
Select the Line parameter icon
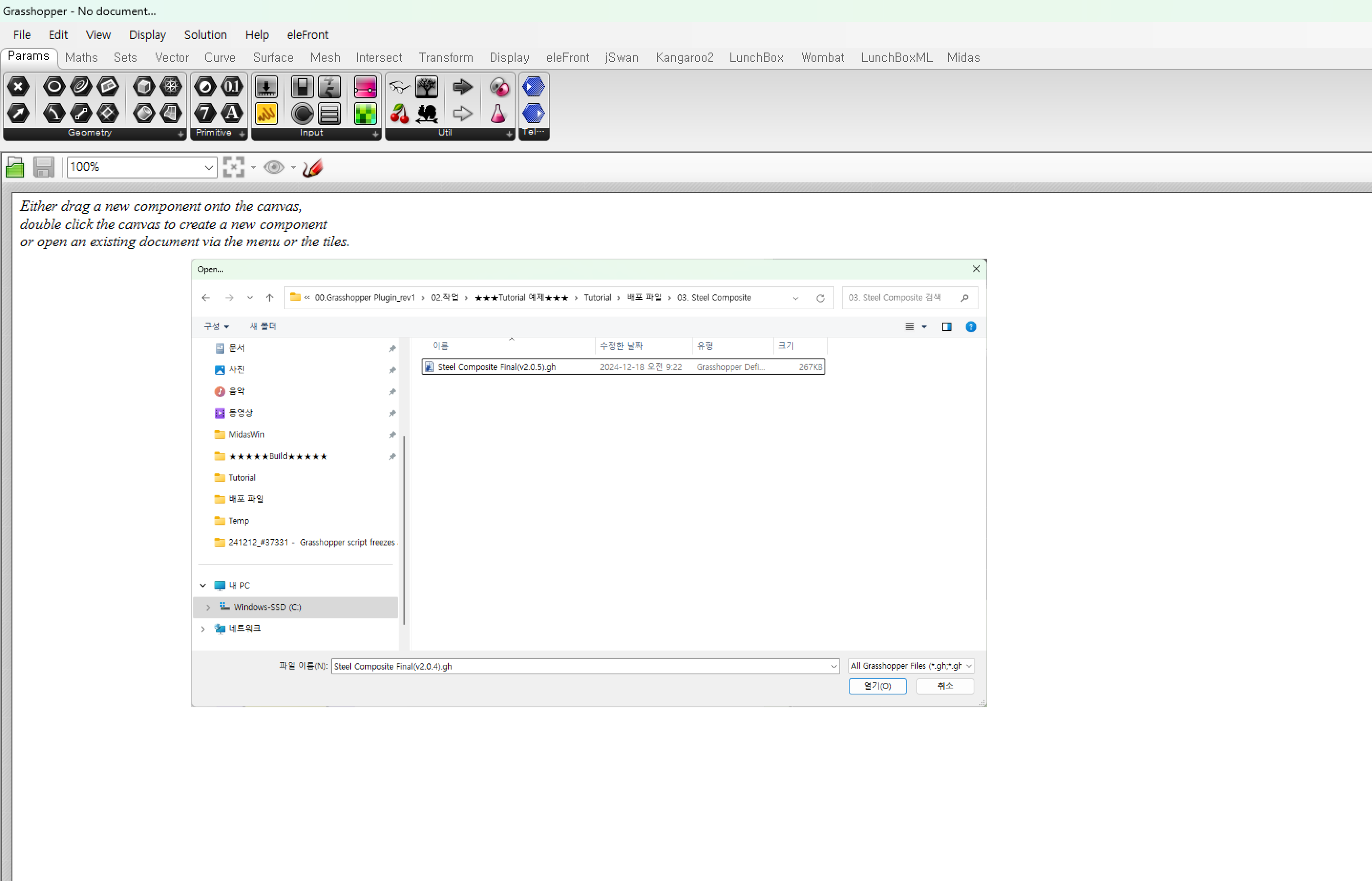point(81,113)
